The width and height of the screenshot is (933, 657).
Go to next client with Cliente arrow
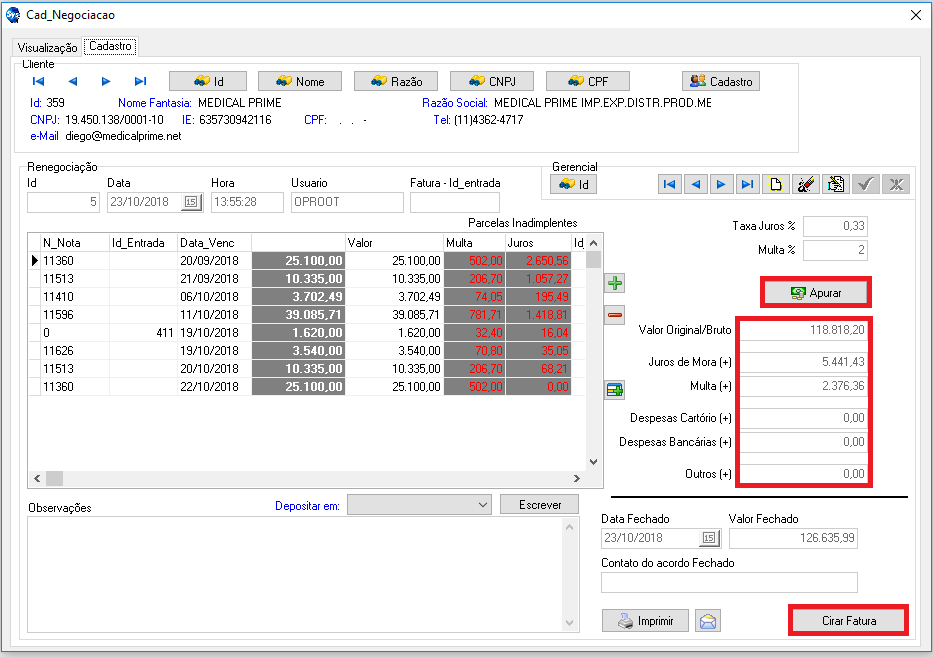(x=106, y=81)
